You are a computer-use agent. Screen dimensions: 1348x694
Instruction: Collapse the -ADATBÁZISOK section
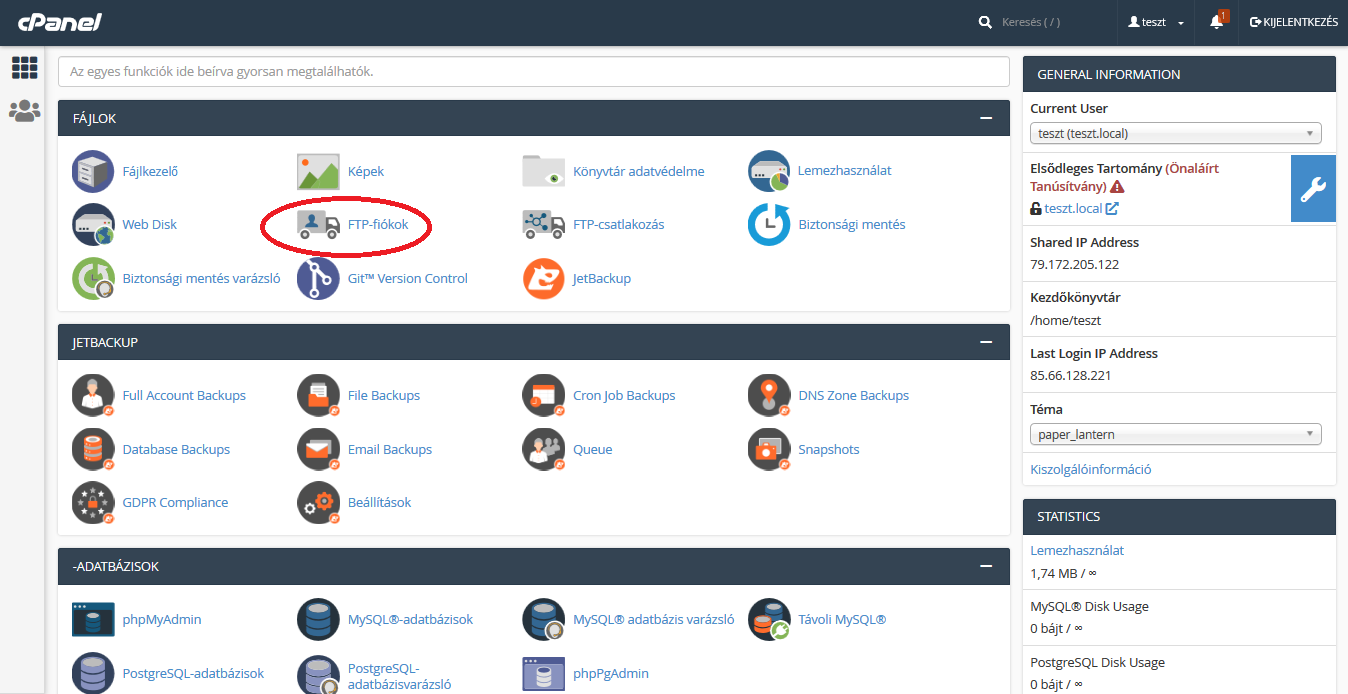coord(987,566)
